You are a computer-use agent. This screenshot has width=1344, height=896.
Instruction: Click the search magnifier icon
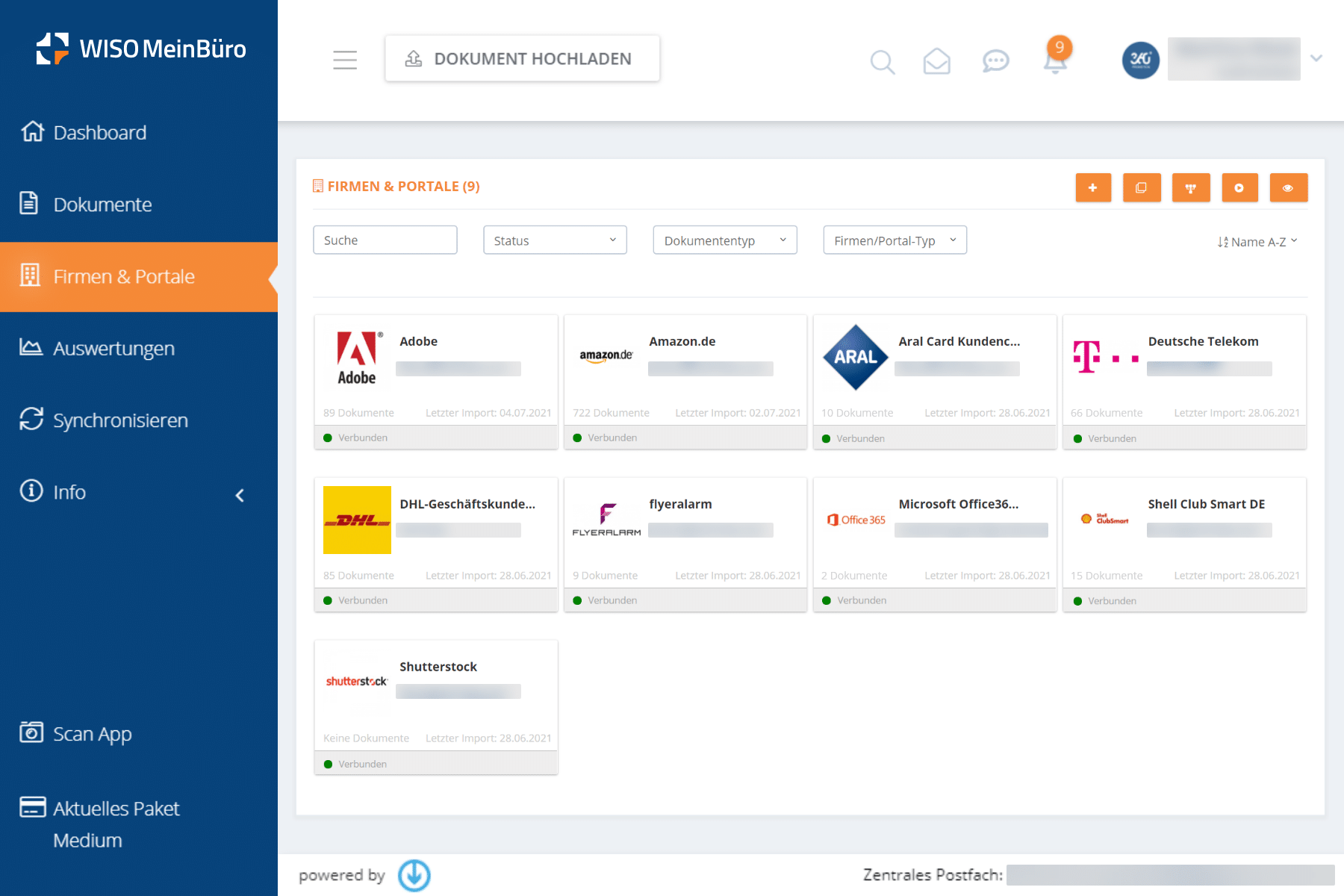pos(883,61)
